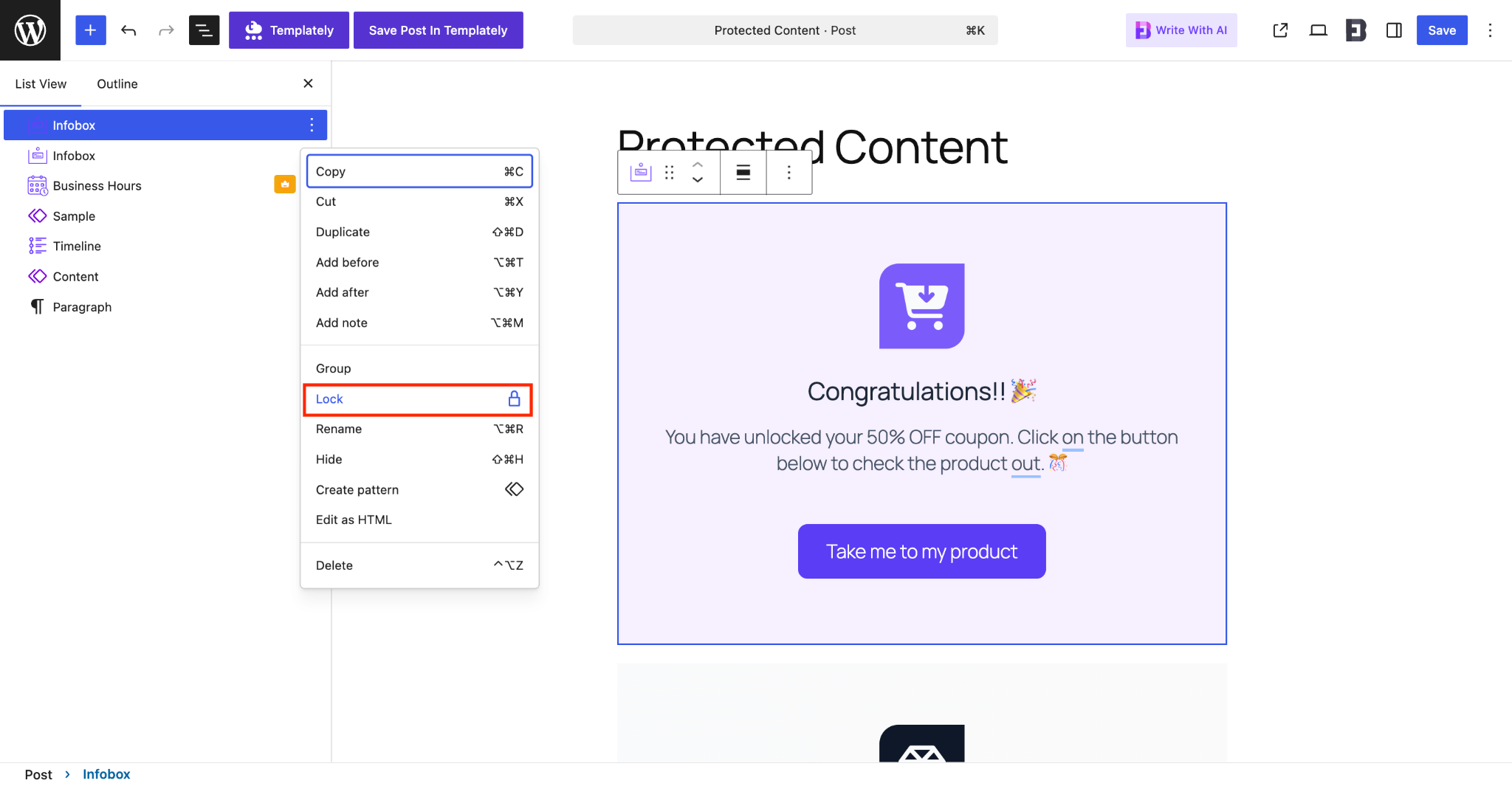Viewport: 1512px width, 786px height.
Task: Choose Create pattern menu entry
Action: click(419, 489)
